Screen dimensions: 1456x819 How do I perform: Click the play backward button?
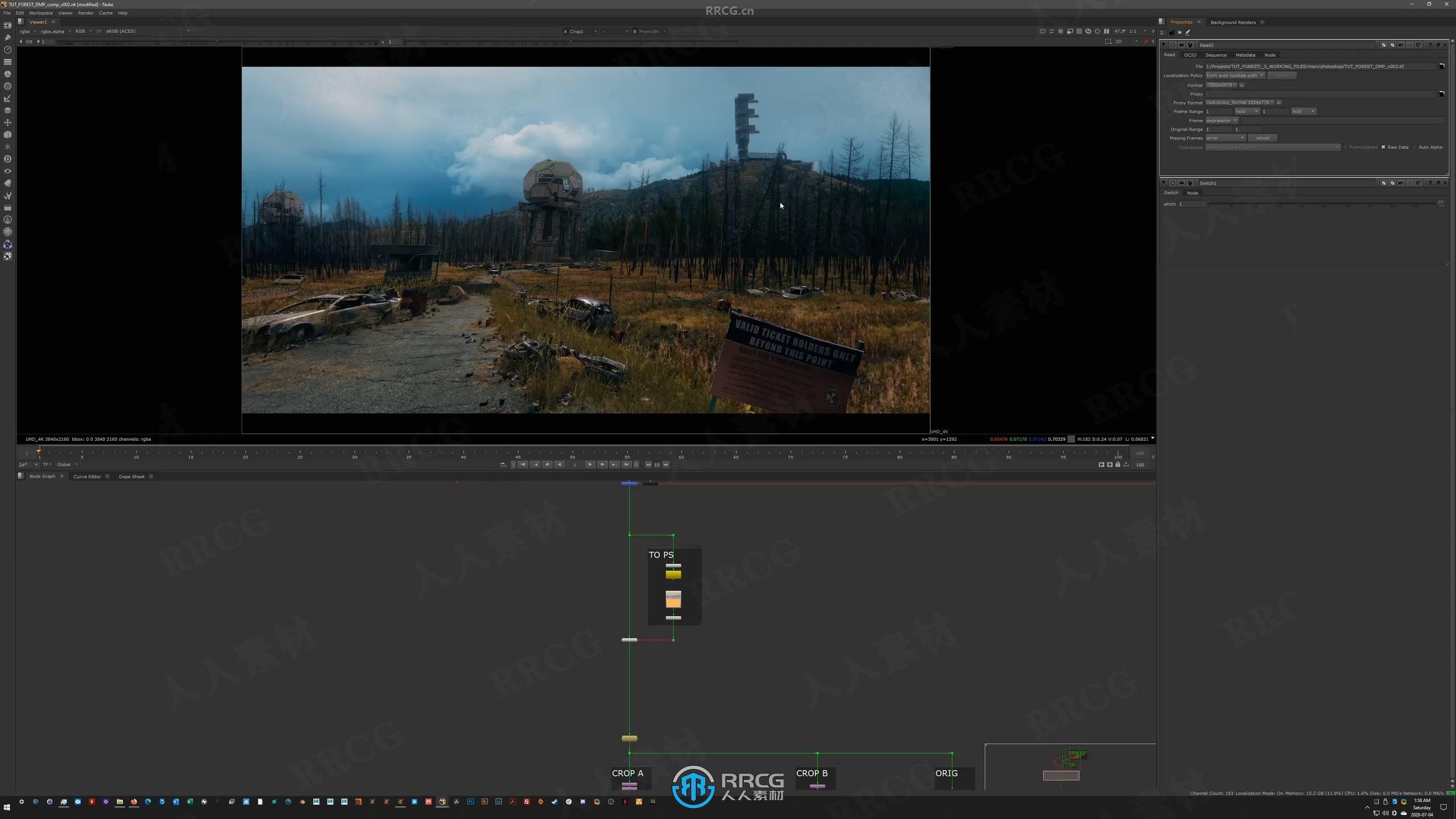tap(559, 465)
